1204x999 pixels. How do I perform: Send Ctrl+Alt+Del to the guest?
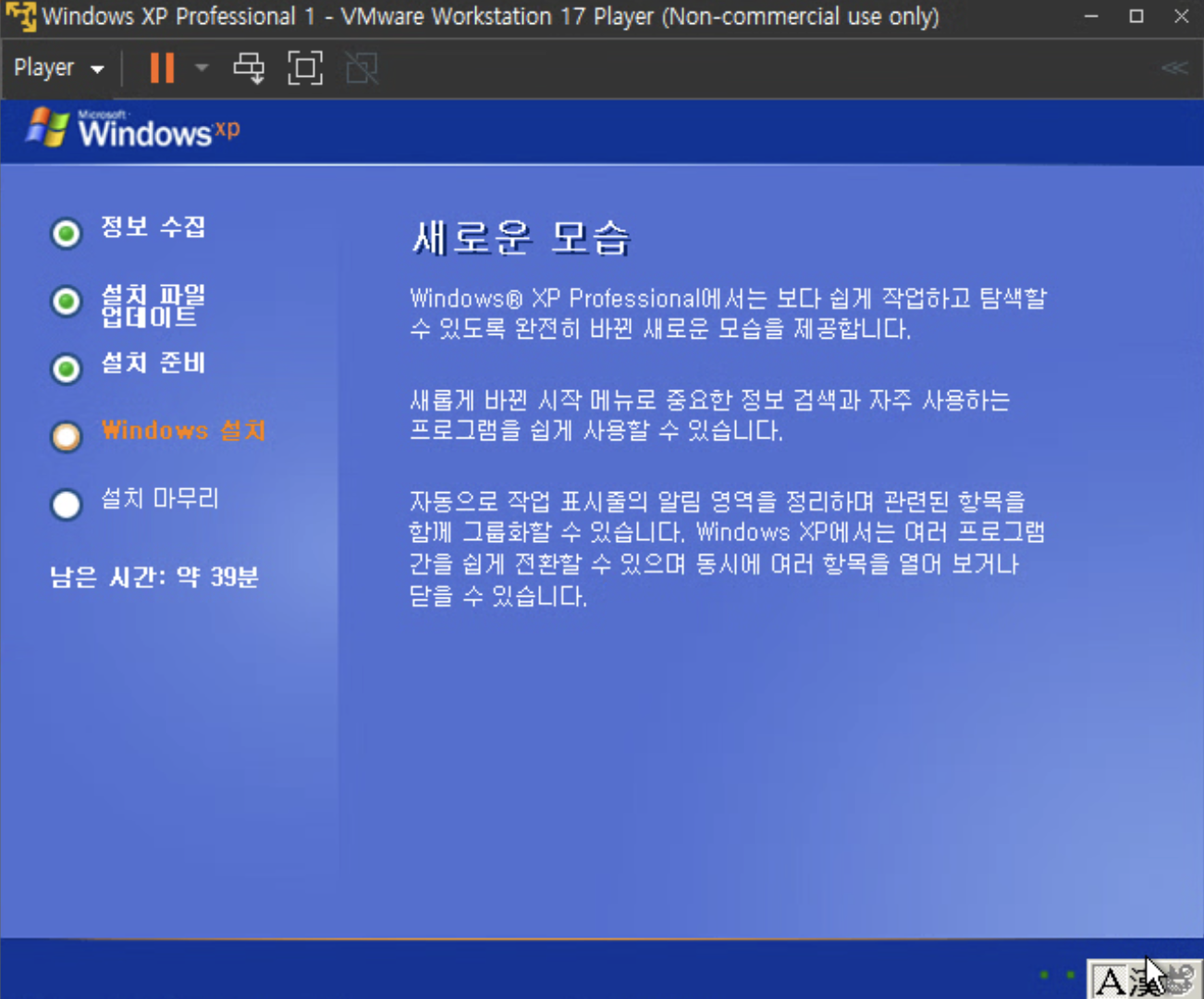click(249, 68)
